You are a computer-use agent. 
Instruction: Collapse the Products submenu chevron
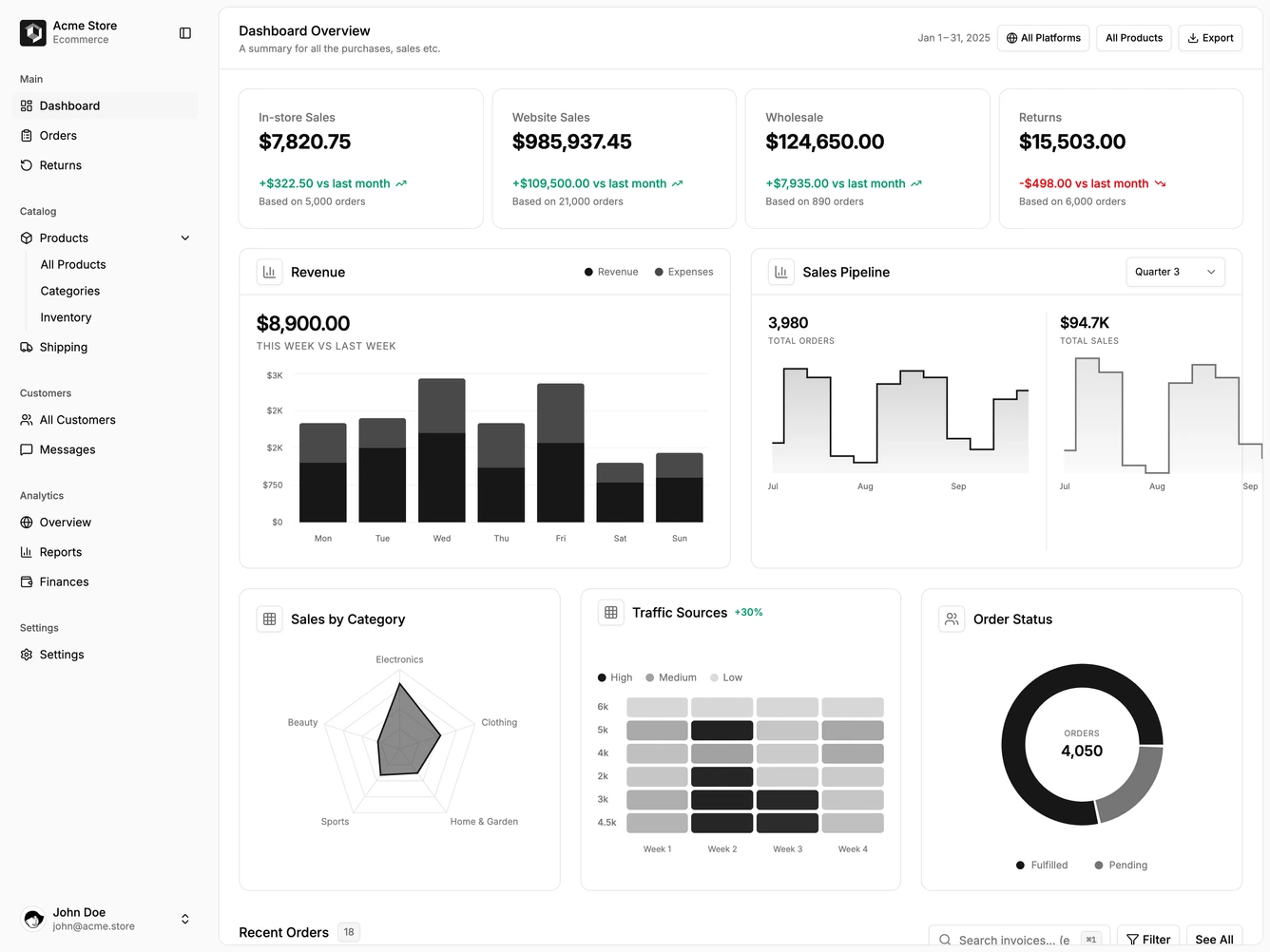[x=185, y=238]
